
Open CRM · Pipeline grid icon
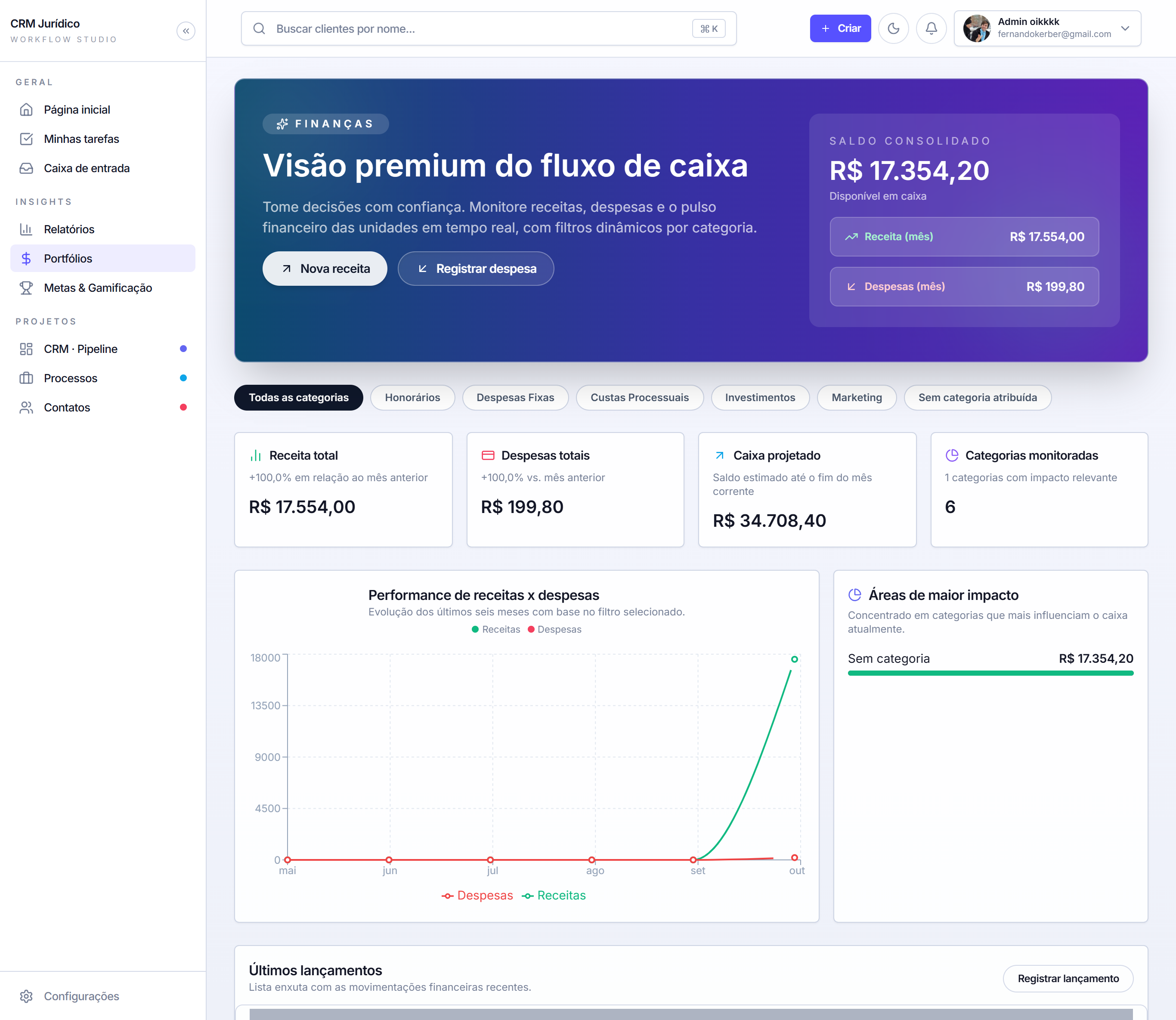click(26, 348)
